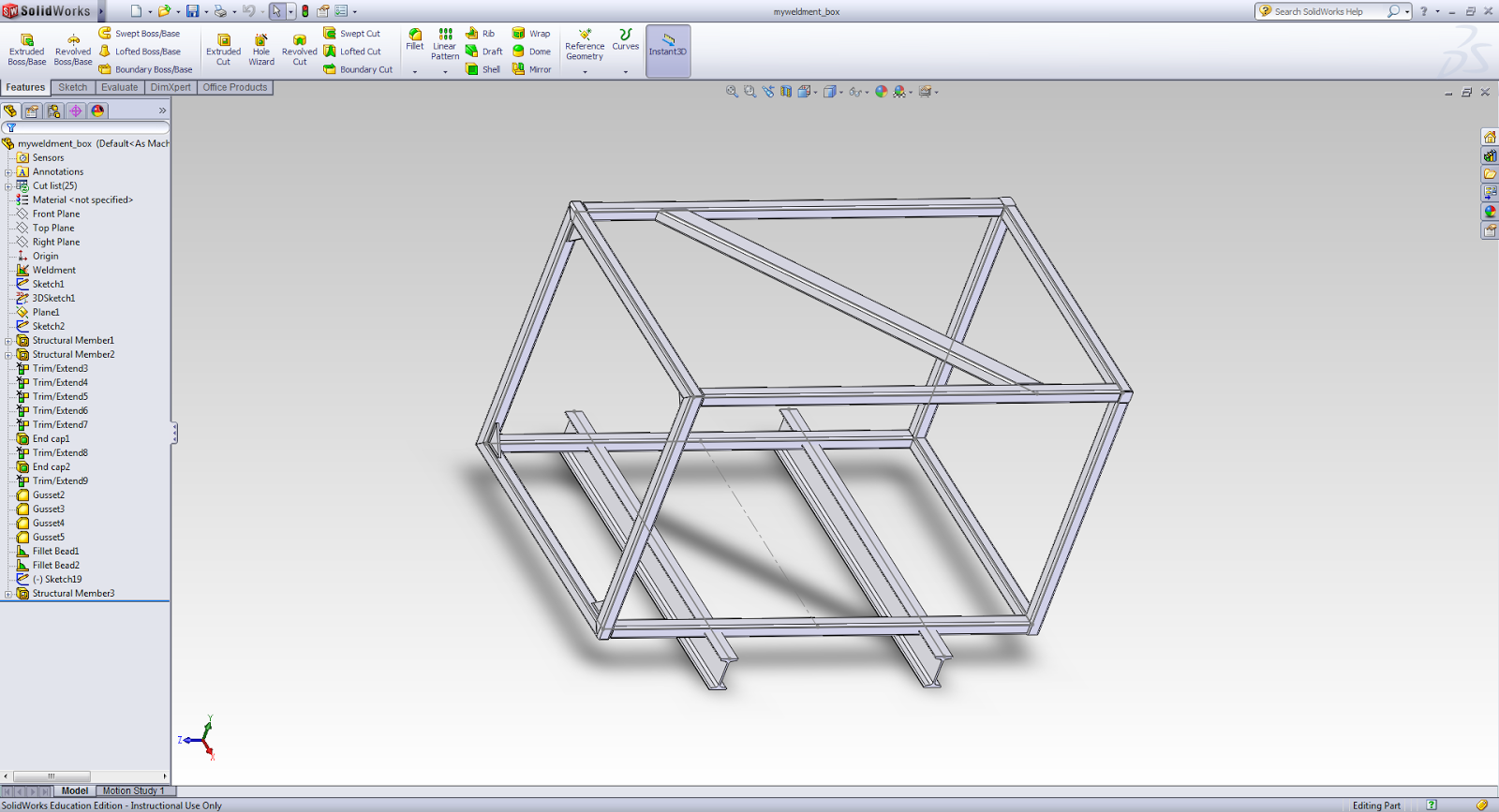Choose the Lofted Cut tool
This screenshot has width=1499, height=812.
coord(352,52)
